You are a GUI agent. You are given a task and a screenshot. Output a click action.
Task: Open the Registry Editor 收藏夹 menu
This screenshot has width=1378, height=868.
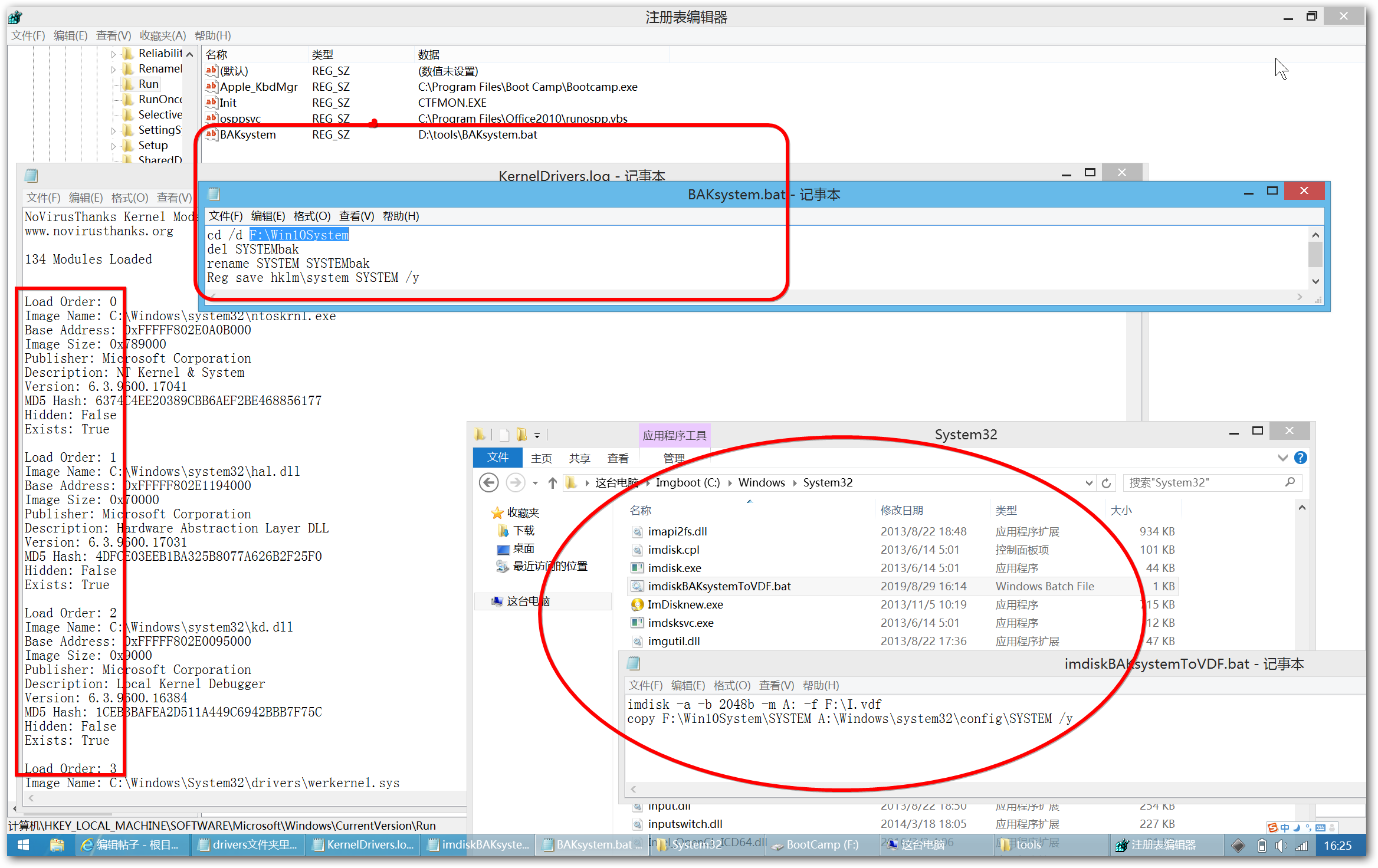coord(163,36)
